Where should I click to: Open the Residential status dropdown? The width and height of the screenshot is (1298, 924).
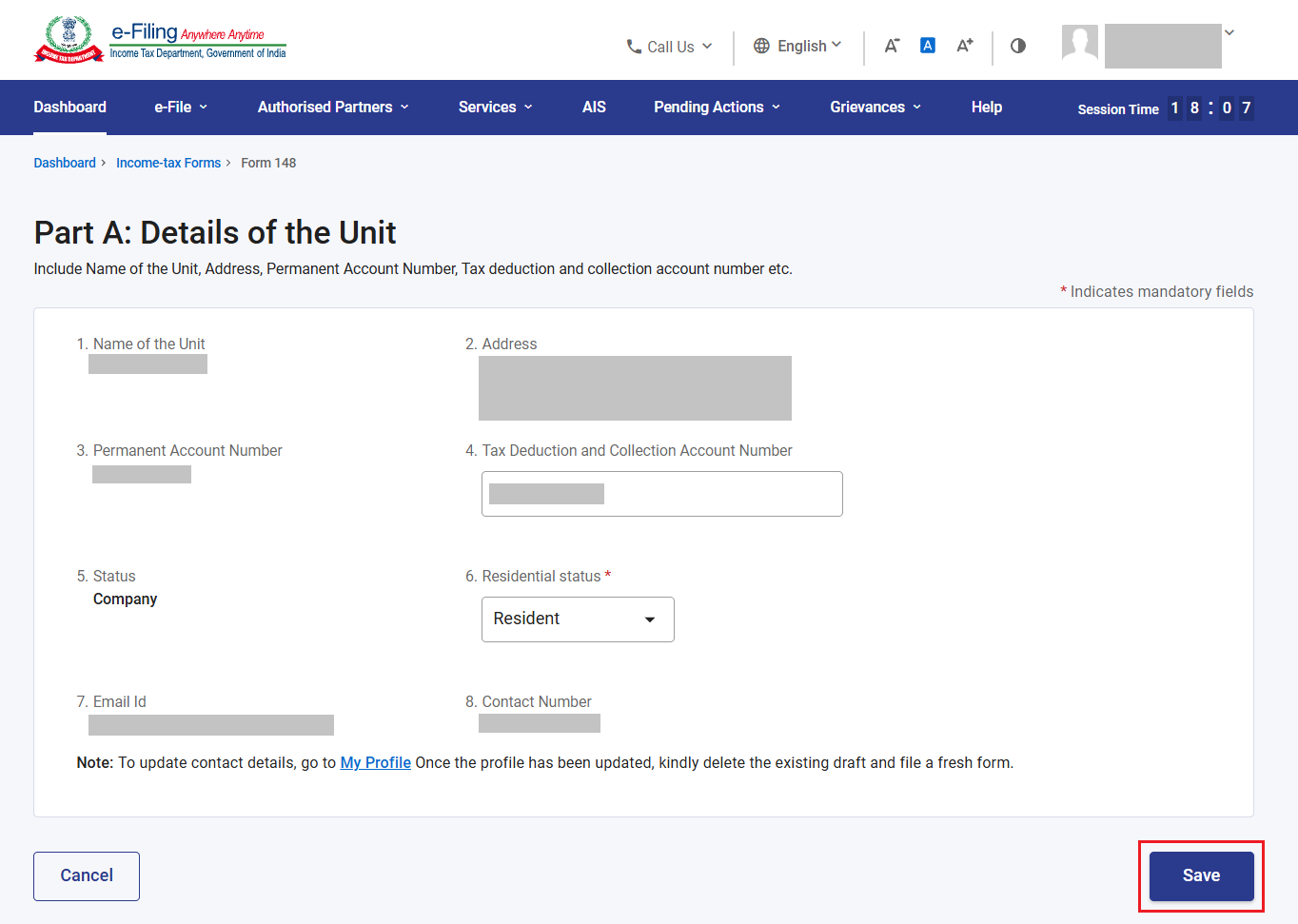coord(578,619)
